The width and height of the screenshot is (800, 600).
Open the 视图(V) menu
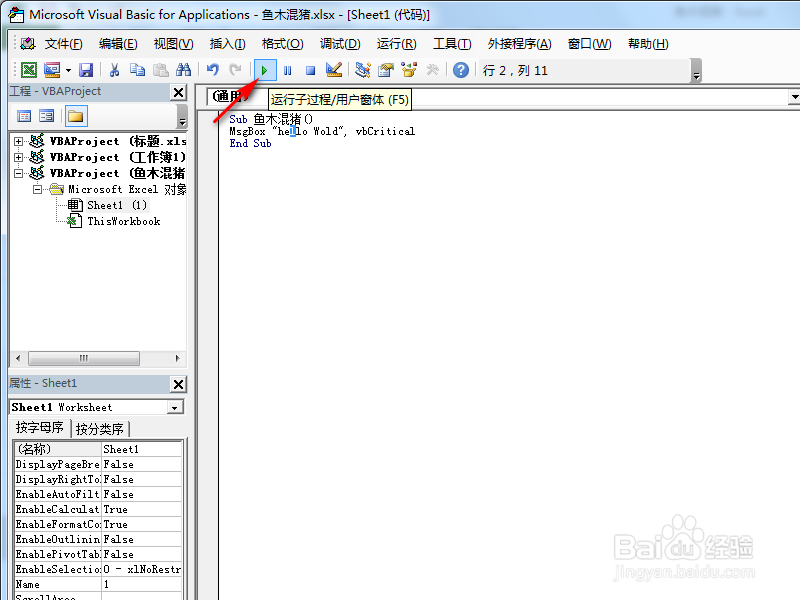click(173, 44)
